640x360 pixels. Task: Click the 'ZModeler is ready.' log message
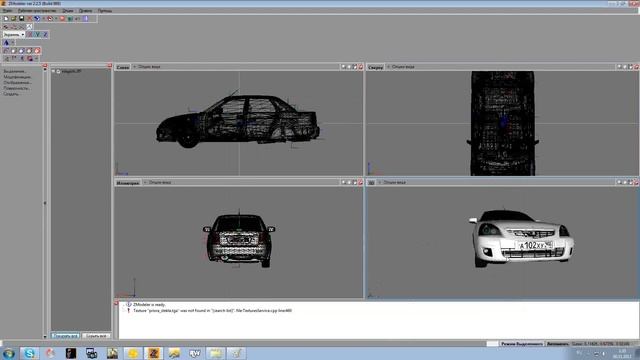pos(149,304)
